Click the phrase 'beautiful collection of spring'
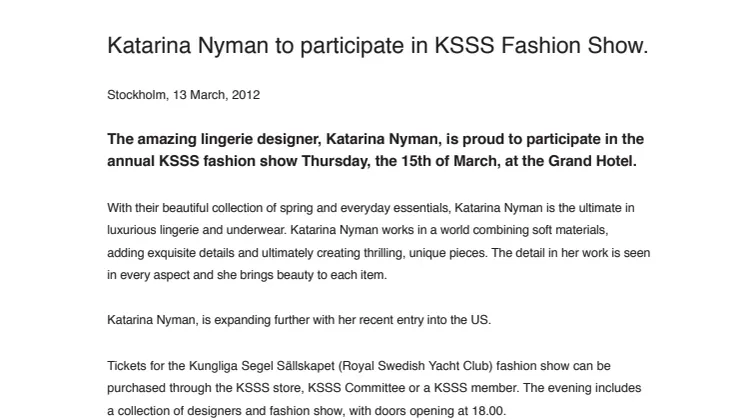This screenshot has height=419, width=746. 236,208
